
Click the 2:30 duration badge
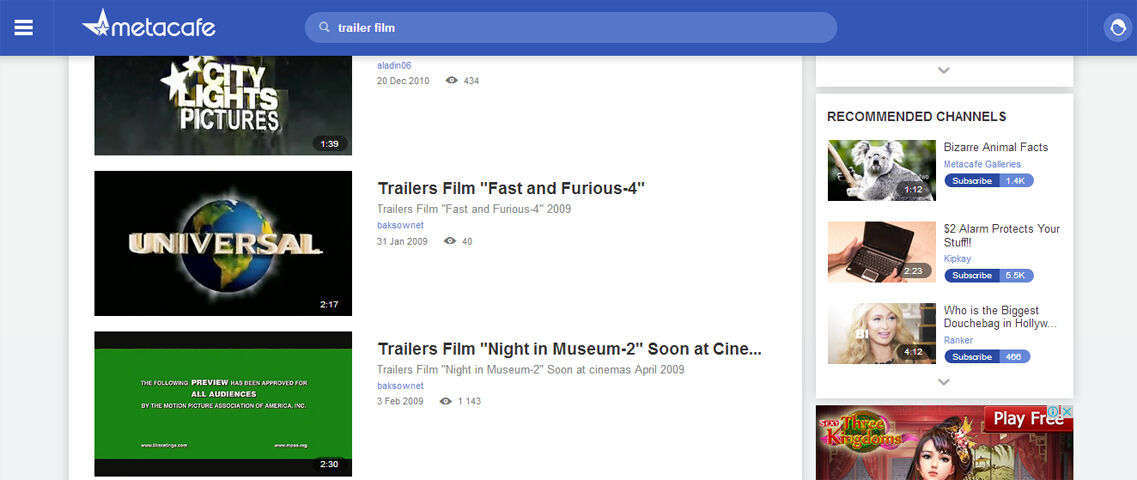point(329,464)
